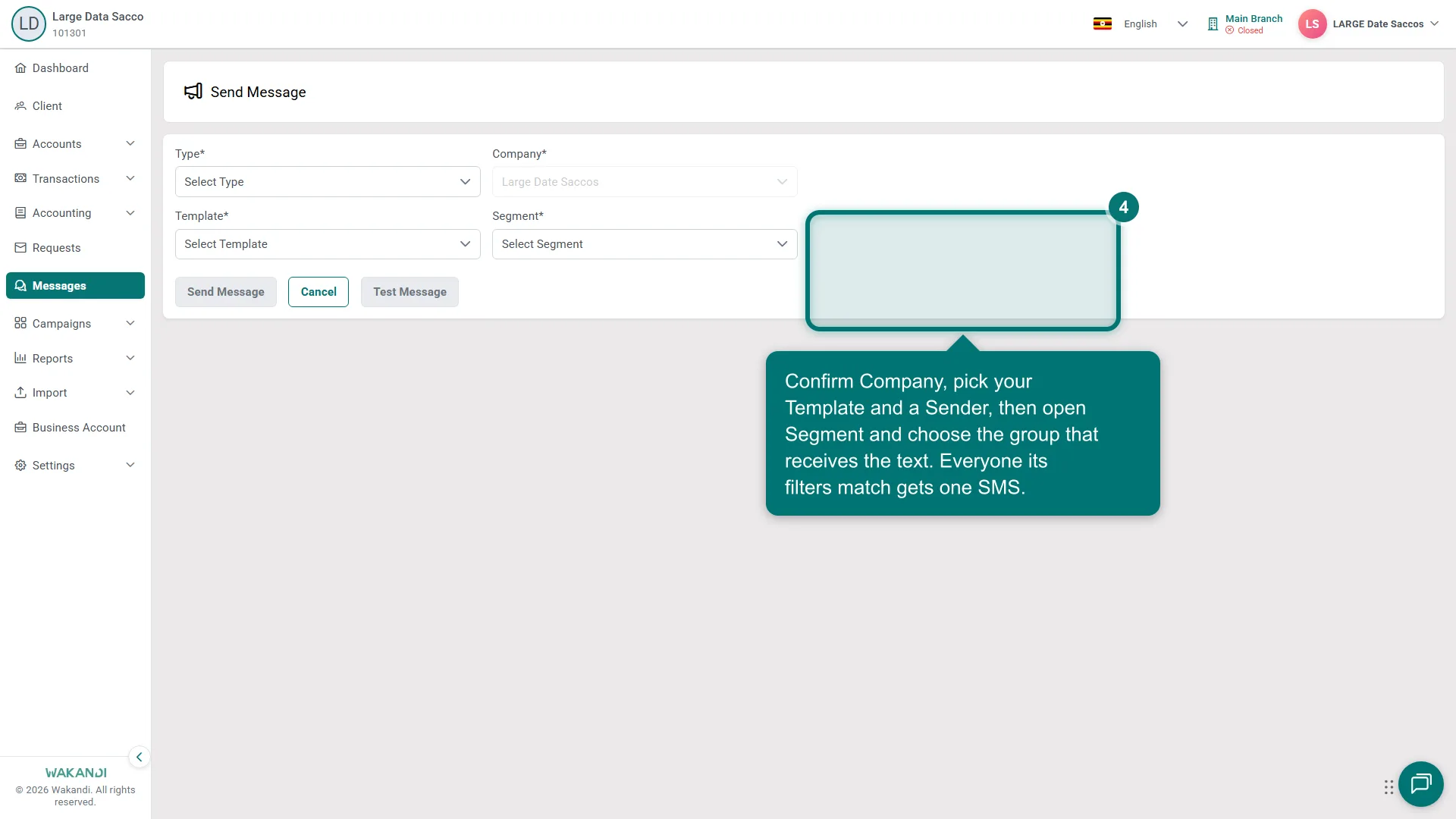The image size is (1456, 819).
Task: Click the Segment* field label
Action: tap(518, 216)
